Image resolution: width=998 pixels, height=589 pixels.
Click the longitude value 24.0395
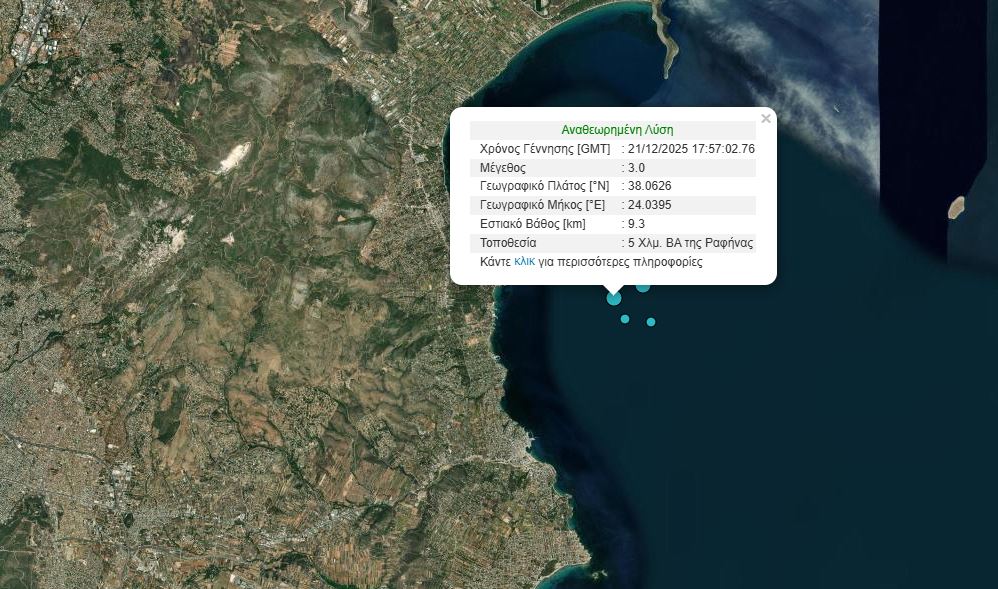649,205
